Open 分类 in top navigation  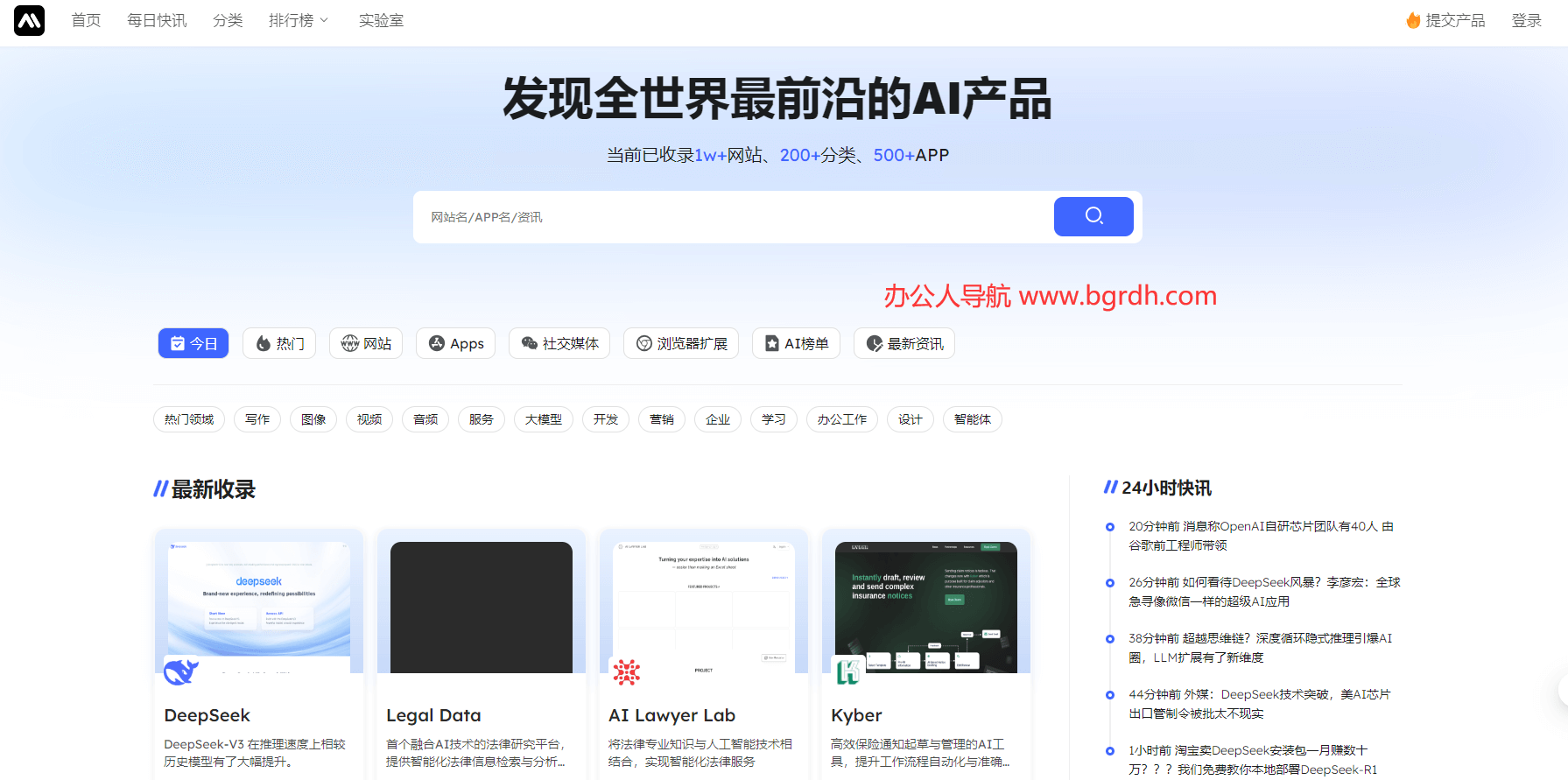point(228,20)
